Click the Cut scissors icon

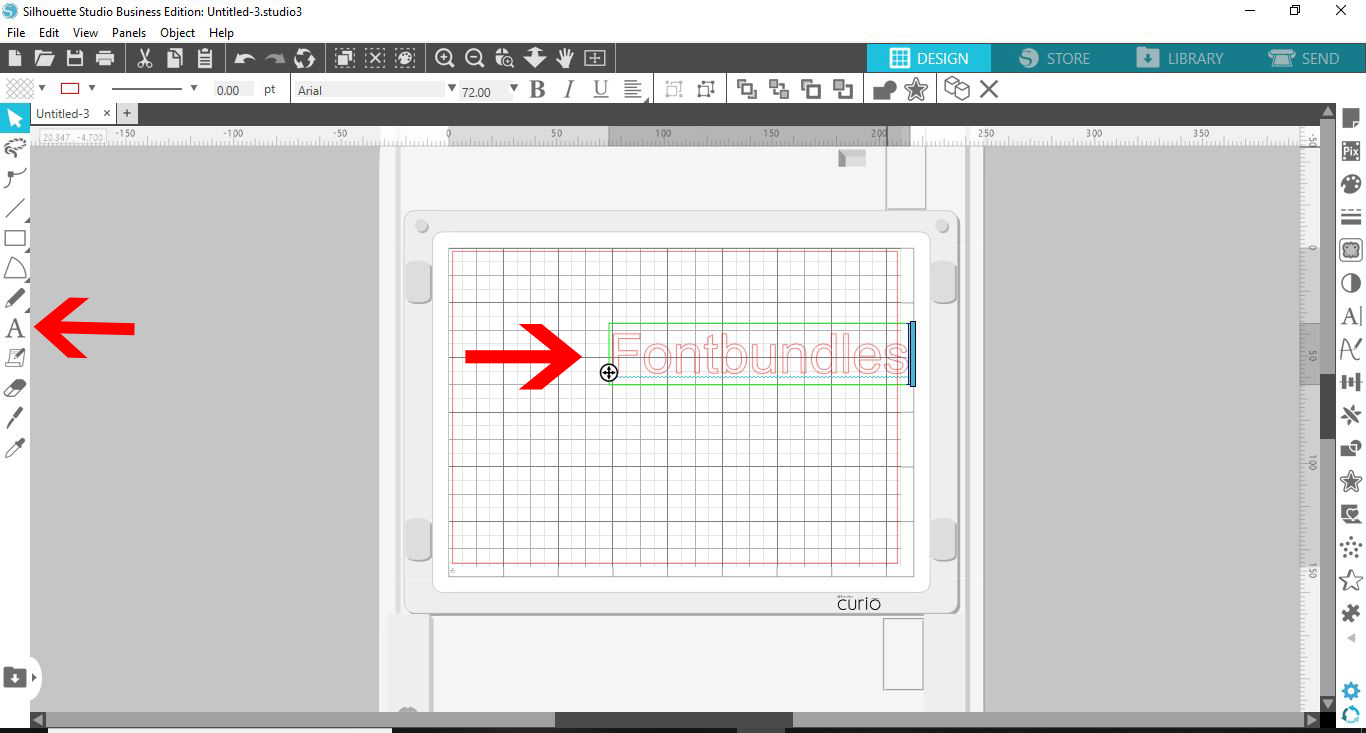click(145, 58)
